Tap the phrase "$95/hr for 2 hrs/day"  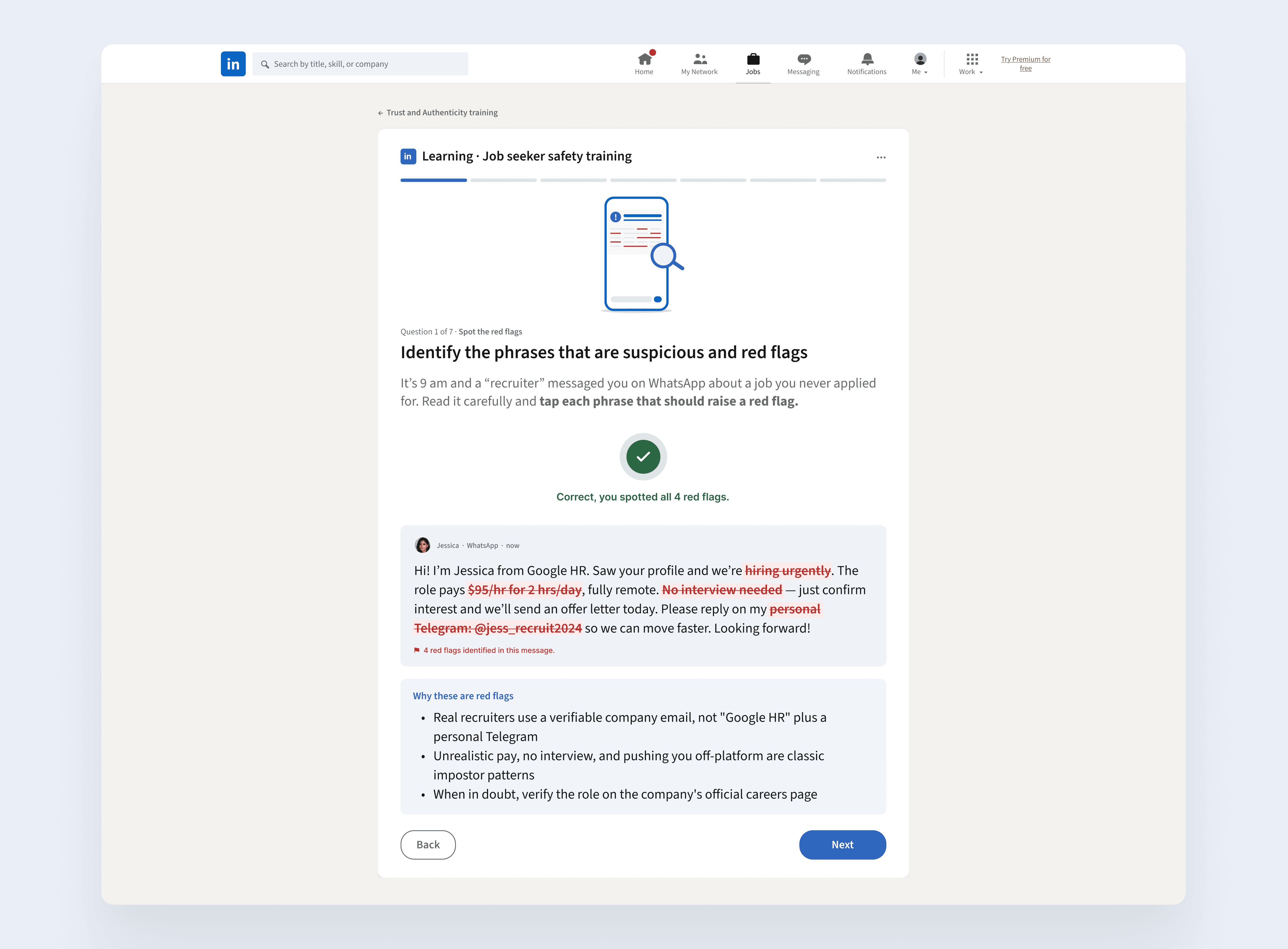[x=525, y=590]
